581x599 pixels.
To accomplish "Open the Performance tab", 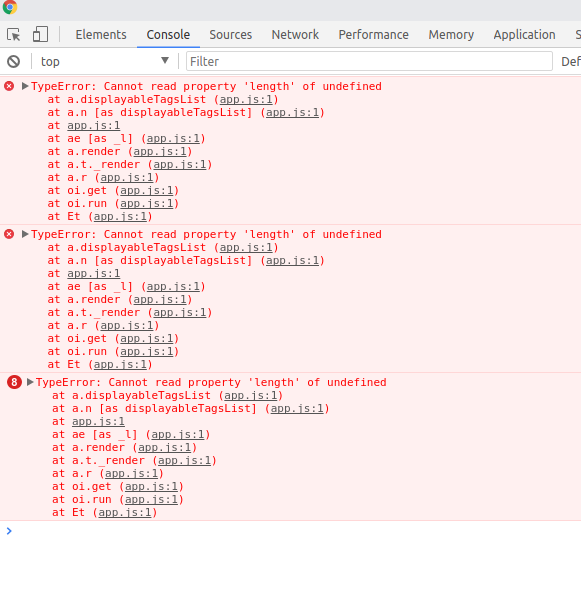I will click(374, 35).
